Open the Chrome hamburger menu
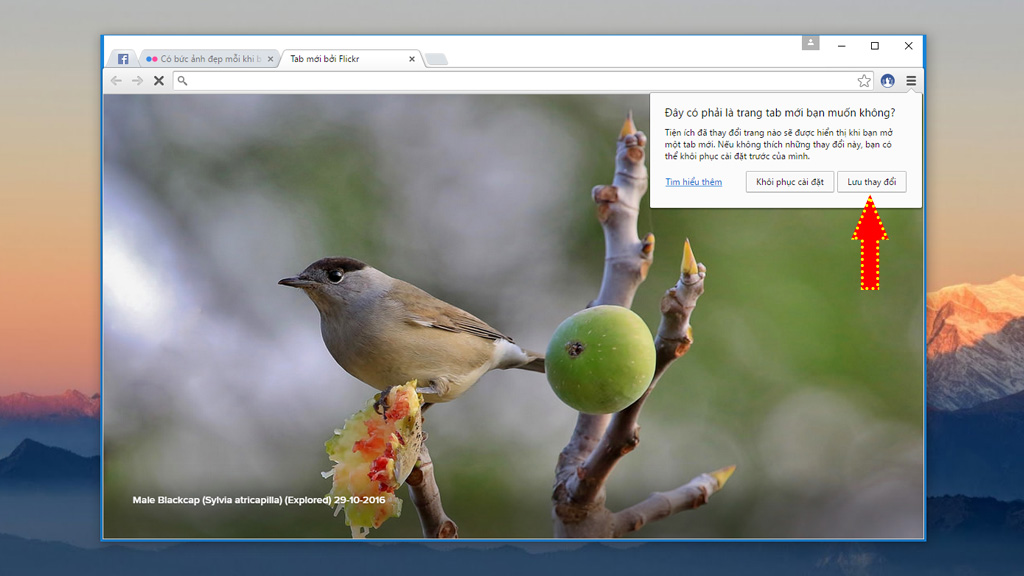 (x=911, y=81)
